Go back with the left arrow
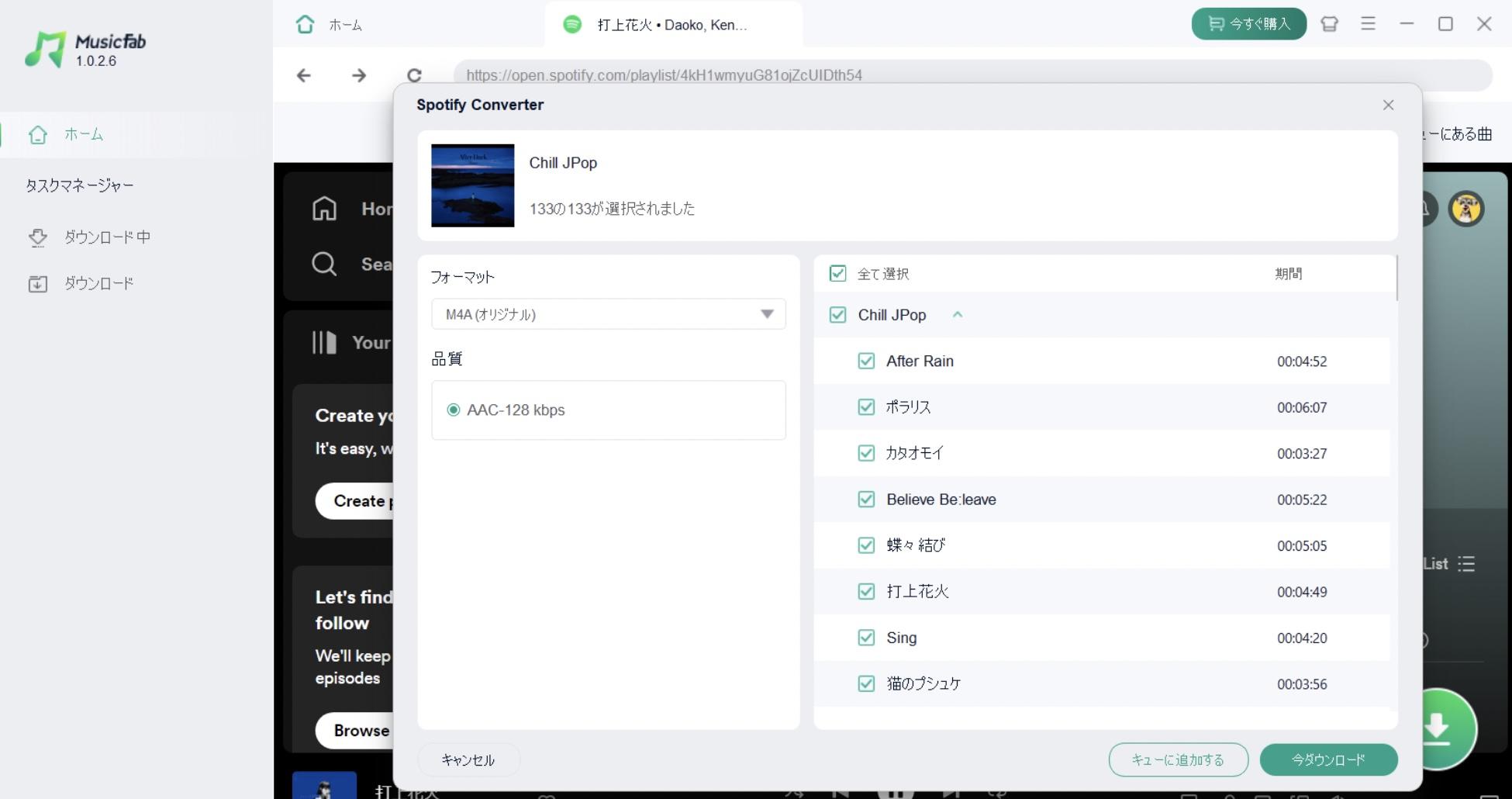The height and width of the screenshot is (799, 1512). coord(304,75)
